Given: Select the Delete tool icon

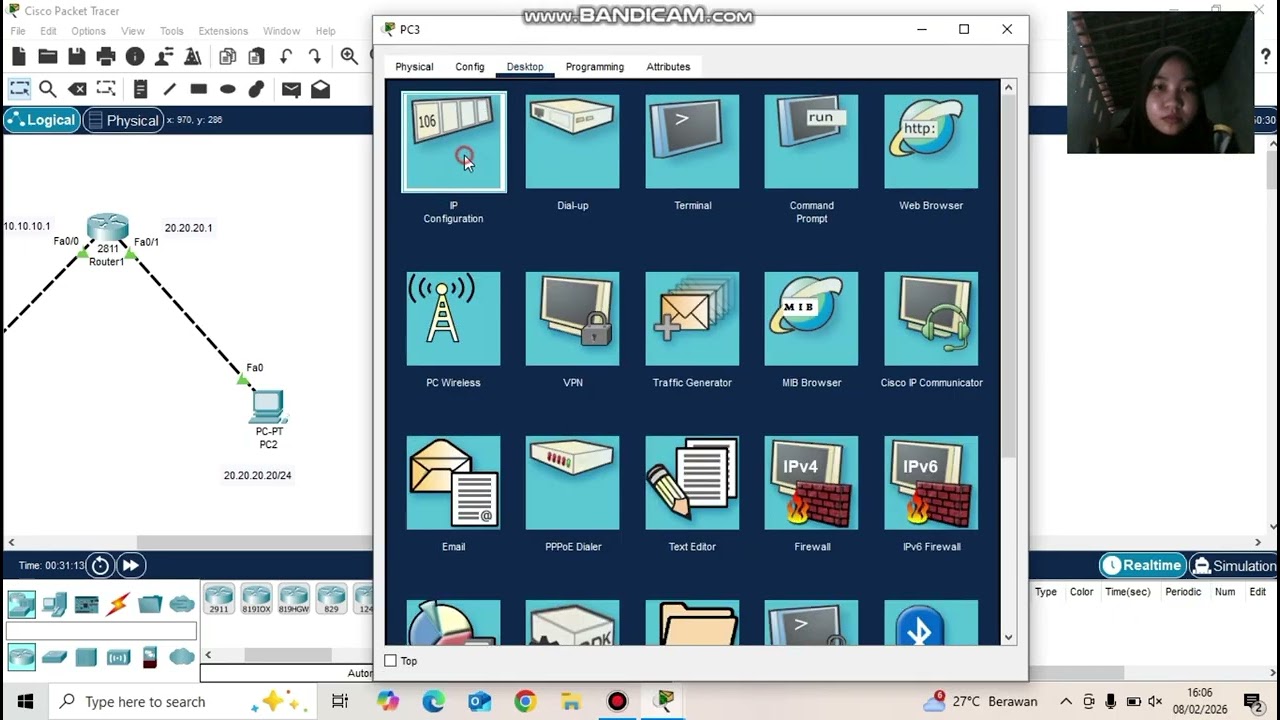Looking at the screenshot, I should pyautogui.click(x=77, y=89).
